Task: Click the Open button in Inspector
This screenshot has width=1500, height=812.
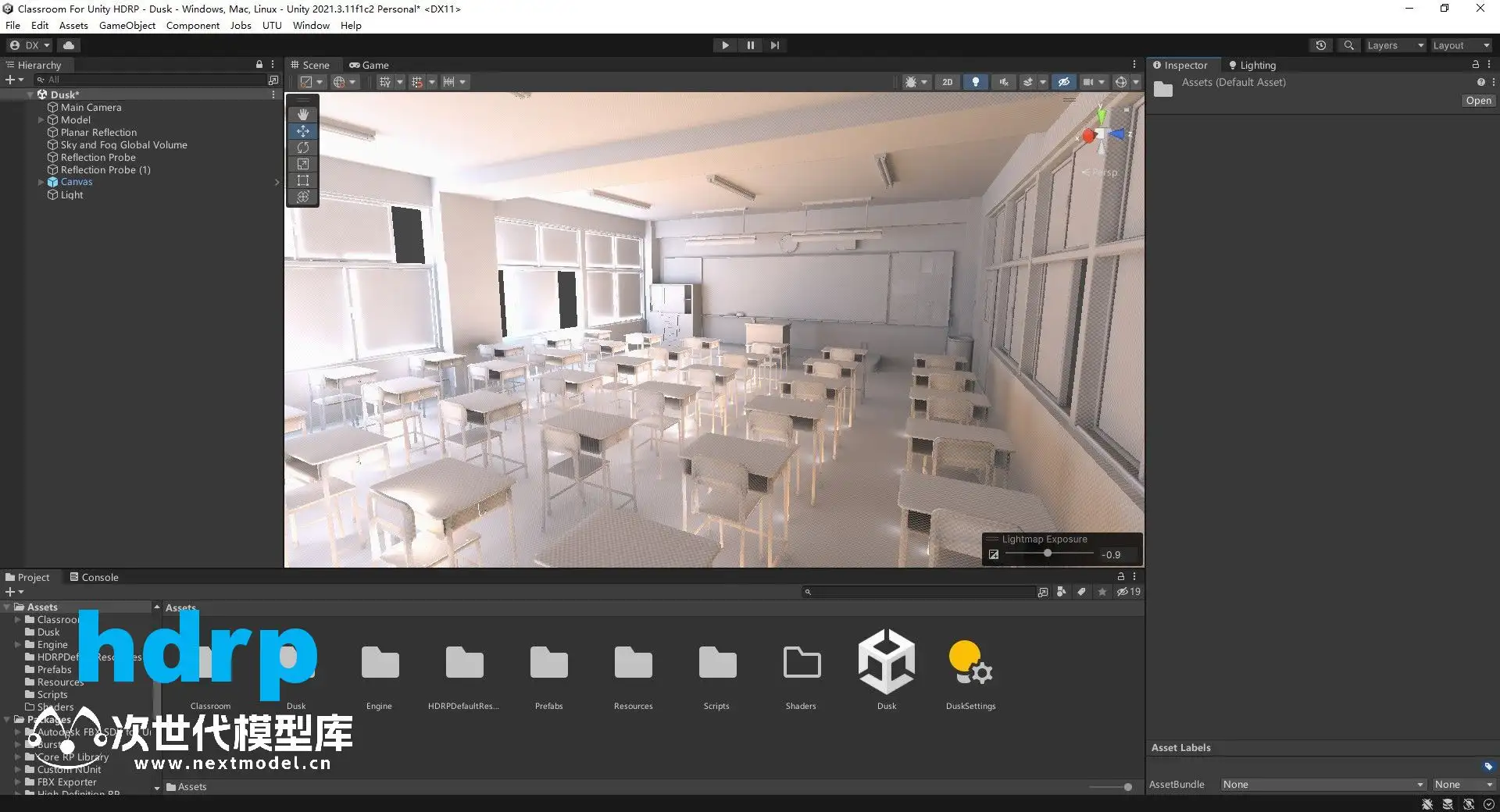Action: point(1477,101)
